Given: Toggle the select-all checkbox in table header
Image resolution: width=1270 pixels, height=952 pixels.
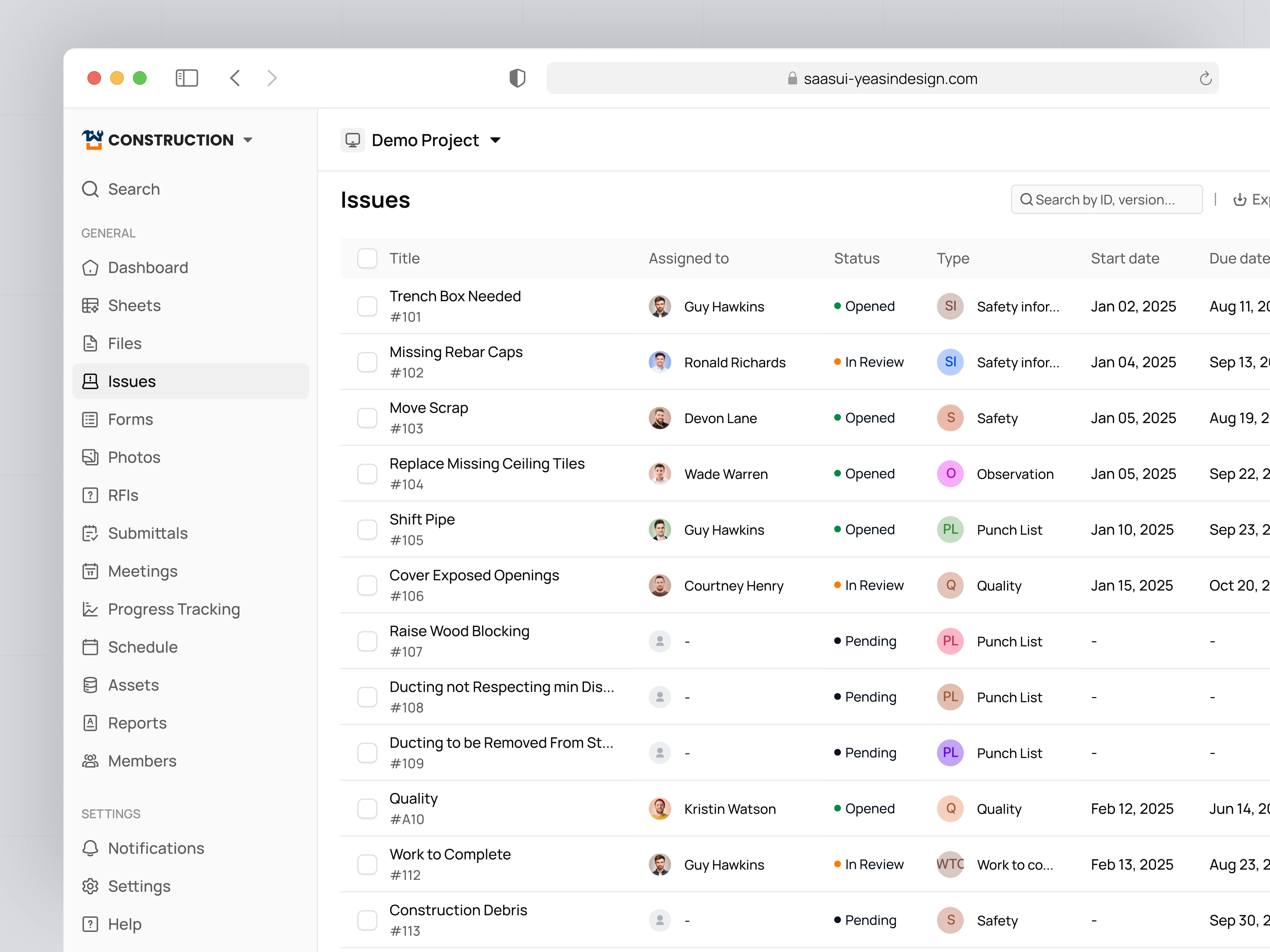Looking at the screenshot, I should pos(367,258).
